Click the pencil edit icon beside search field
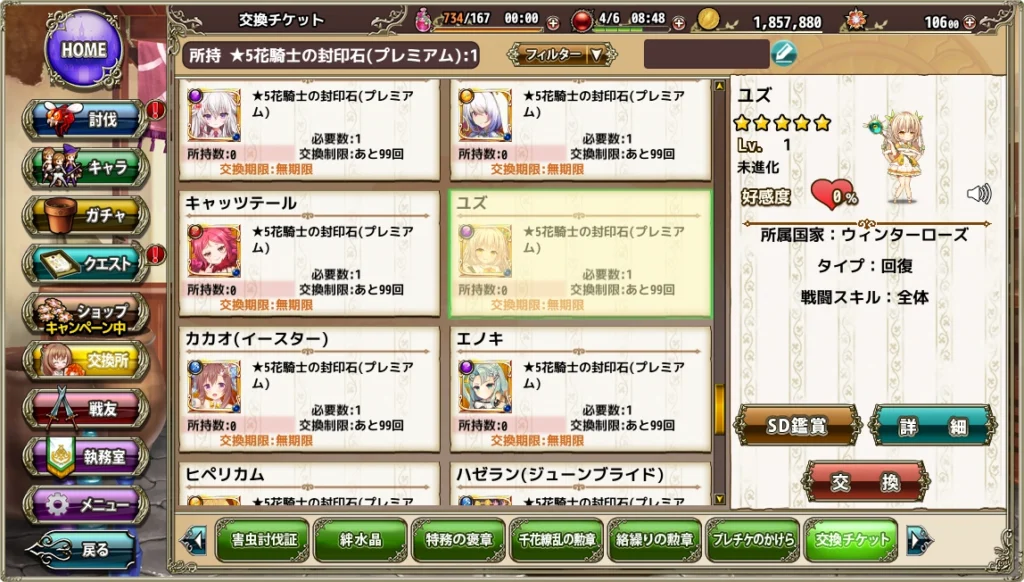Viewport: 1024px width, 582px height. 784,54
